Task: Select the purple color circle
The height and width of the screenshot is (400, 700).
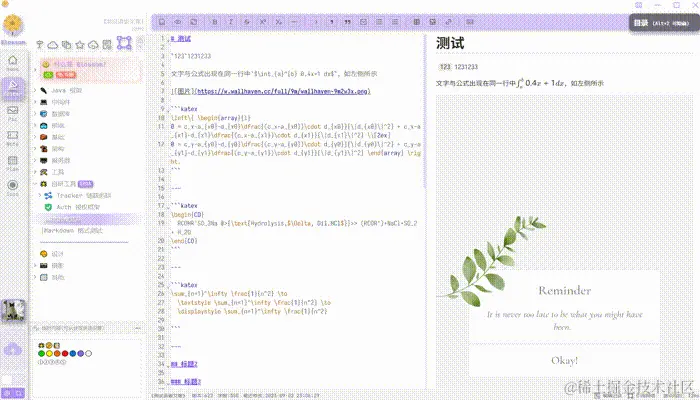Action: [81, 354]
